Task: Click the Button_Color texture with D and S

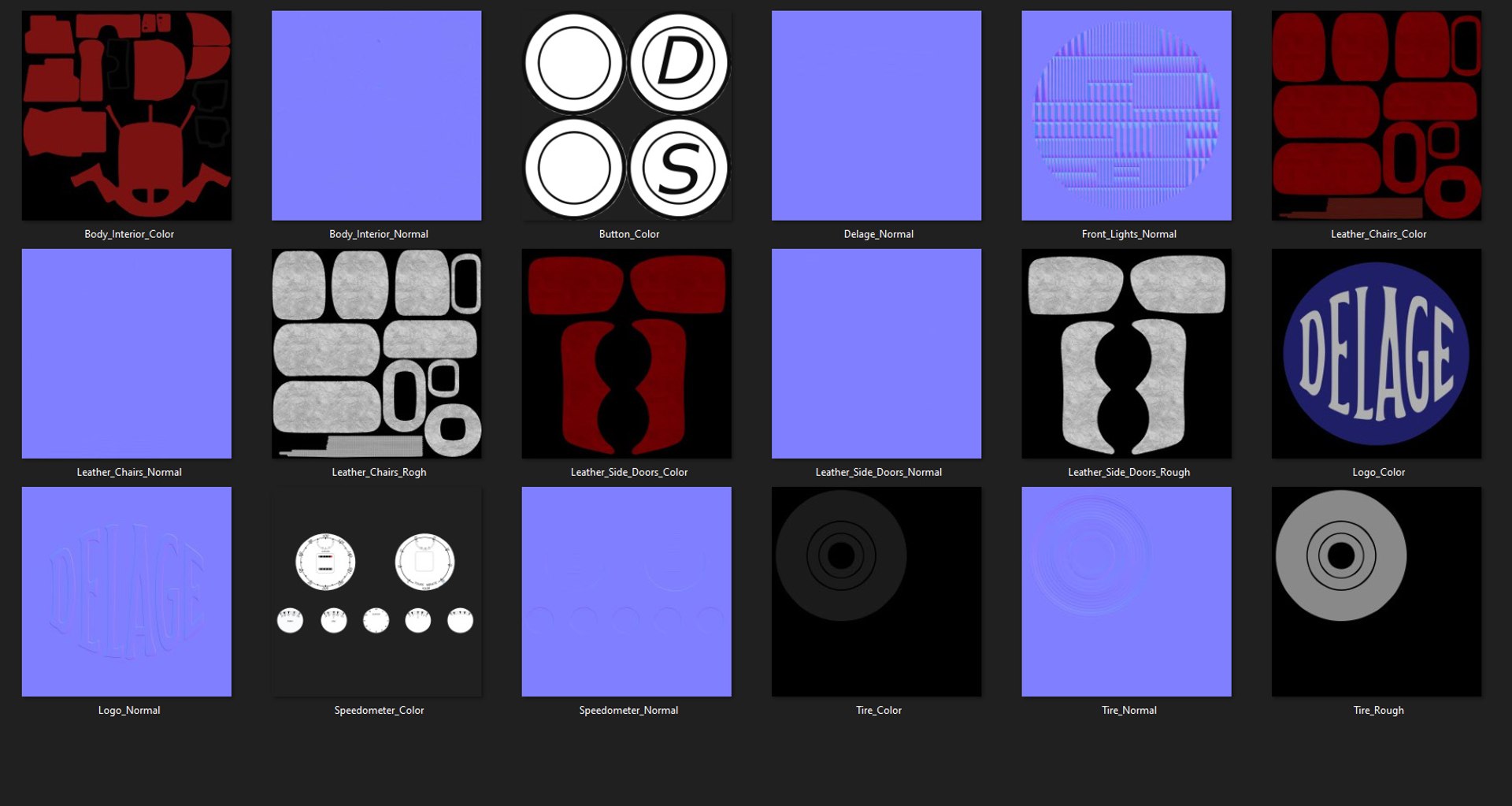Action: [x=627, y=115]
